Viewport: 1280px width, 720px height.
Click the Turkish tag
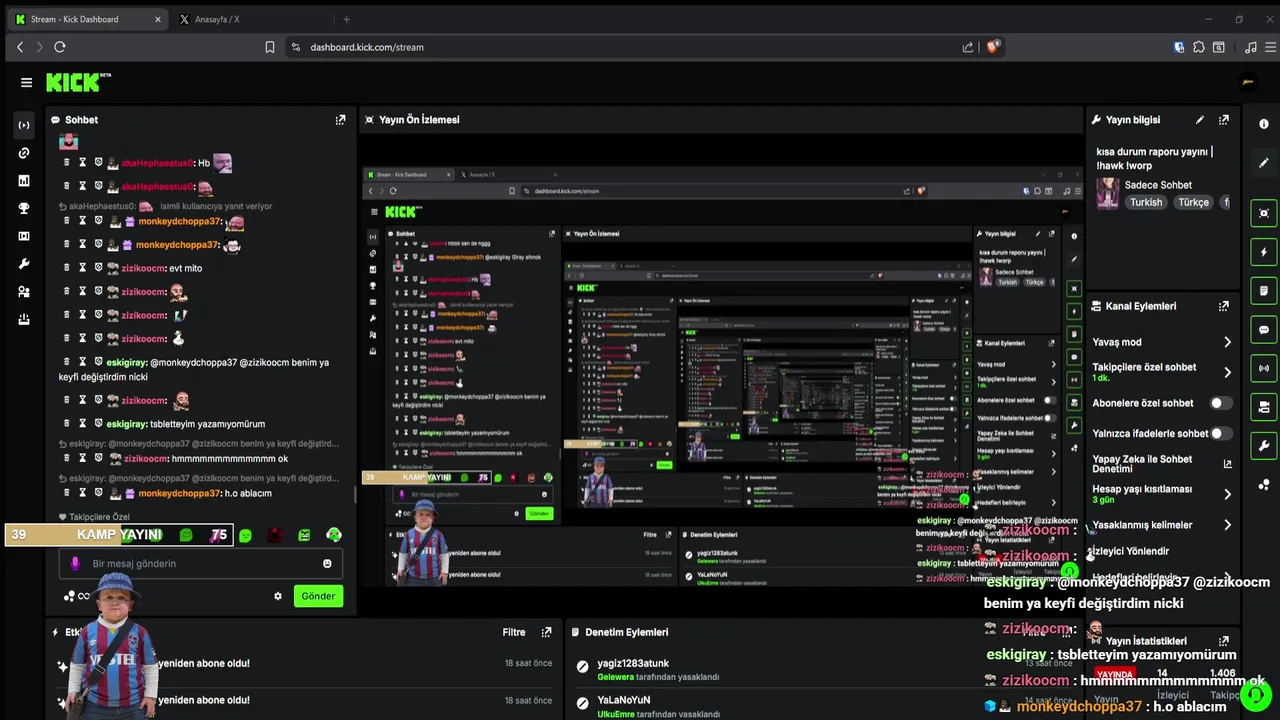click(1146, 202)
